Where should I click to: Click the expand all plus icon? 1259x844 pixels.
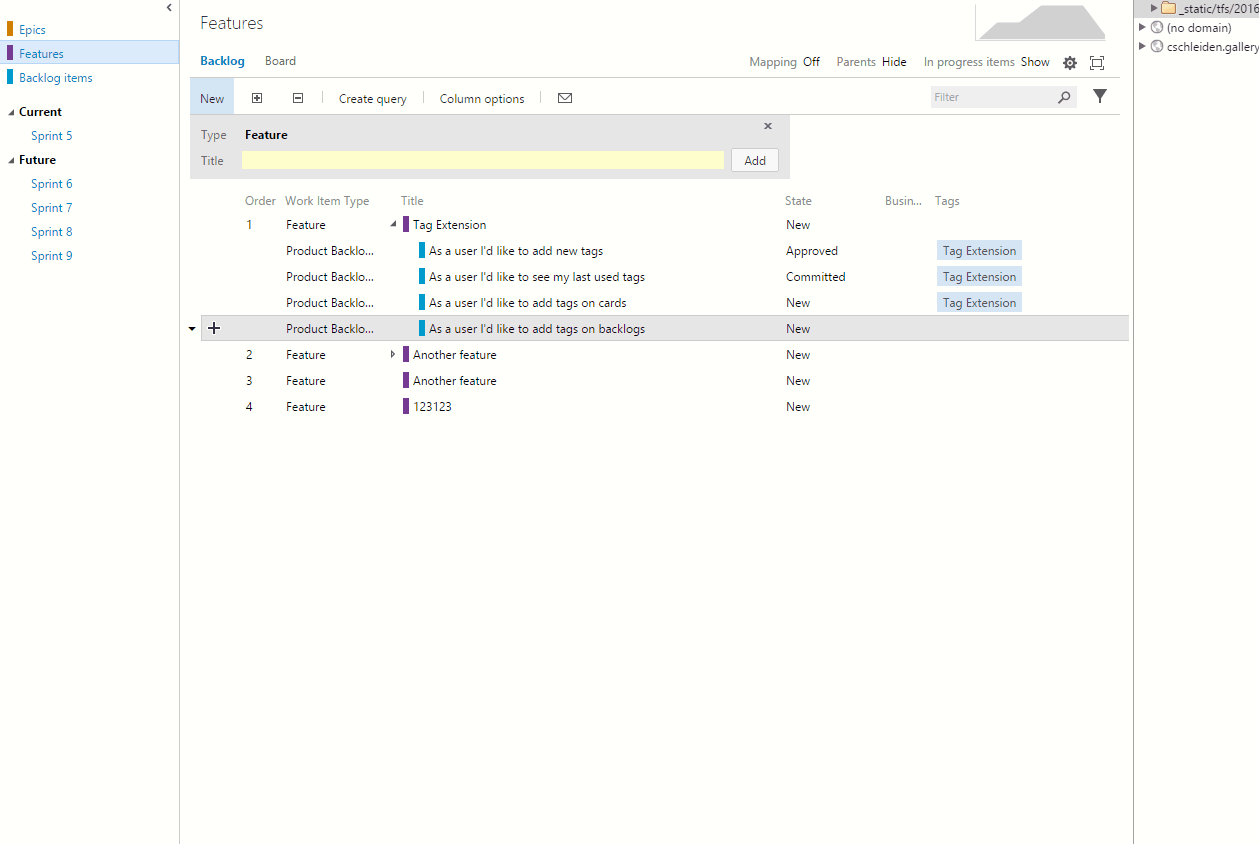pyautogui.click(x=257, y=98)
